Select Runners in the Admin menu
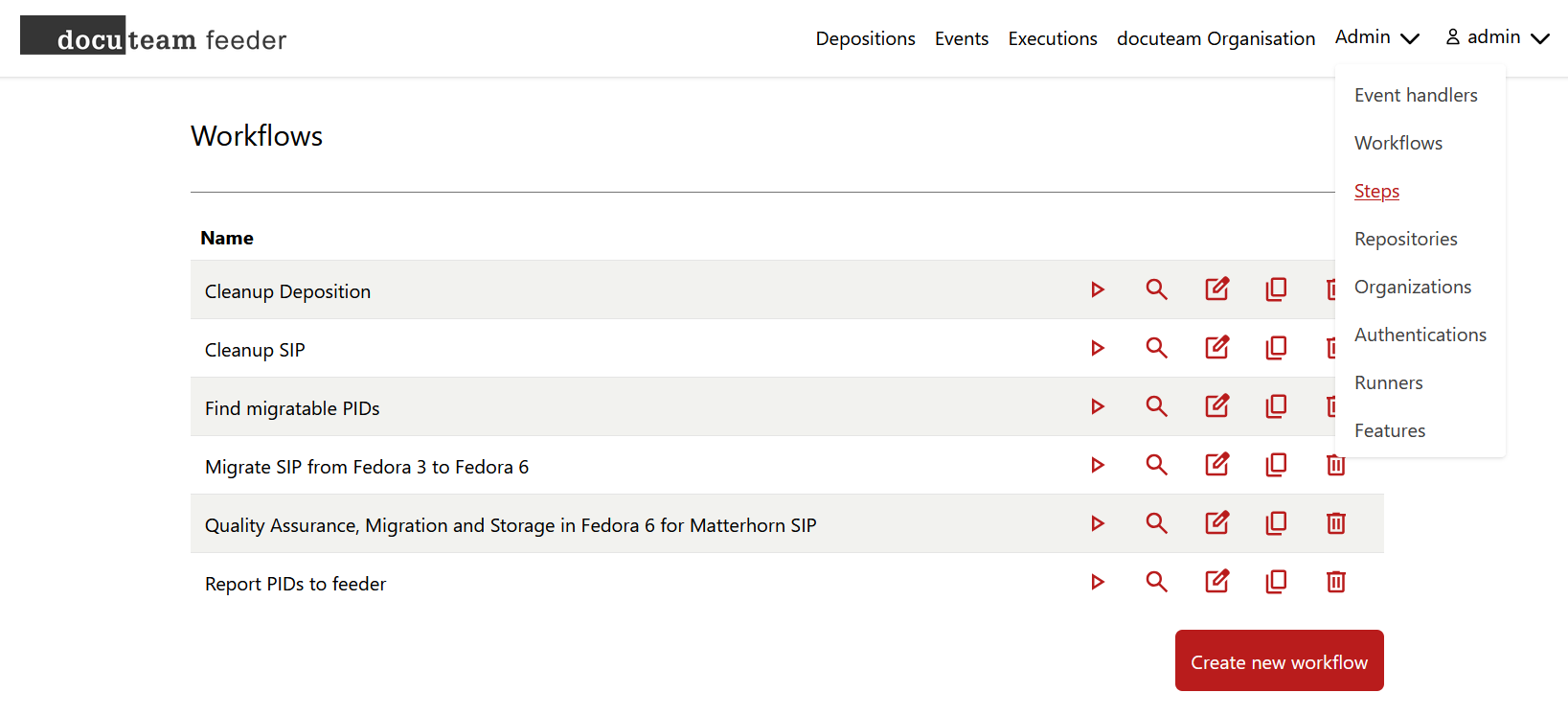This screenshot has width=1568, height=716. coord(1389,382)
